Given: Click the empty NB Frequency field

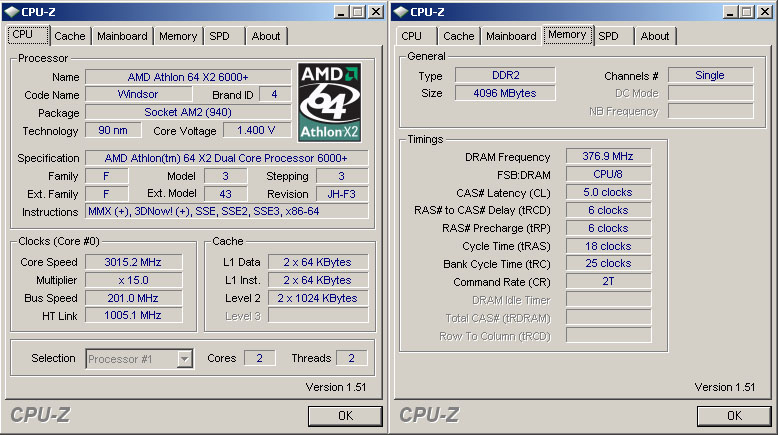Looking at the screenshot, I should [x=710, y=111].
